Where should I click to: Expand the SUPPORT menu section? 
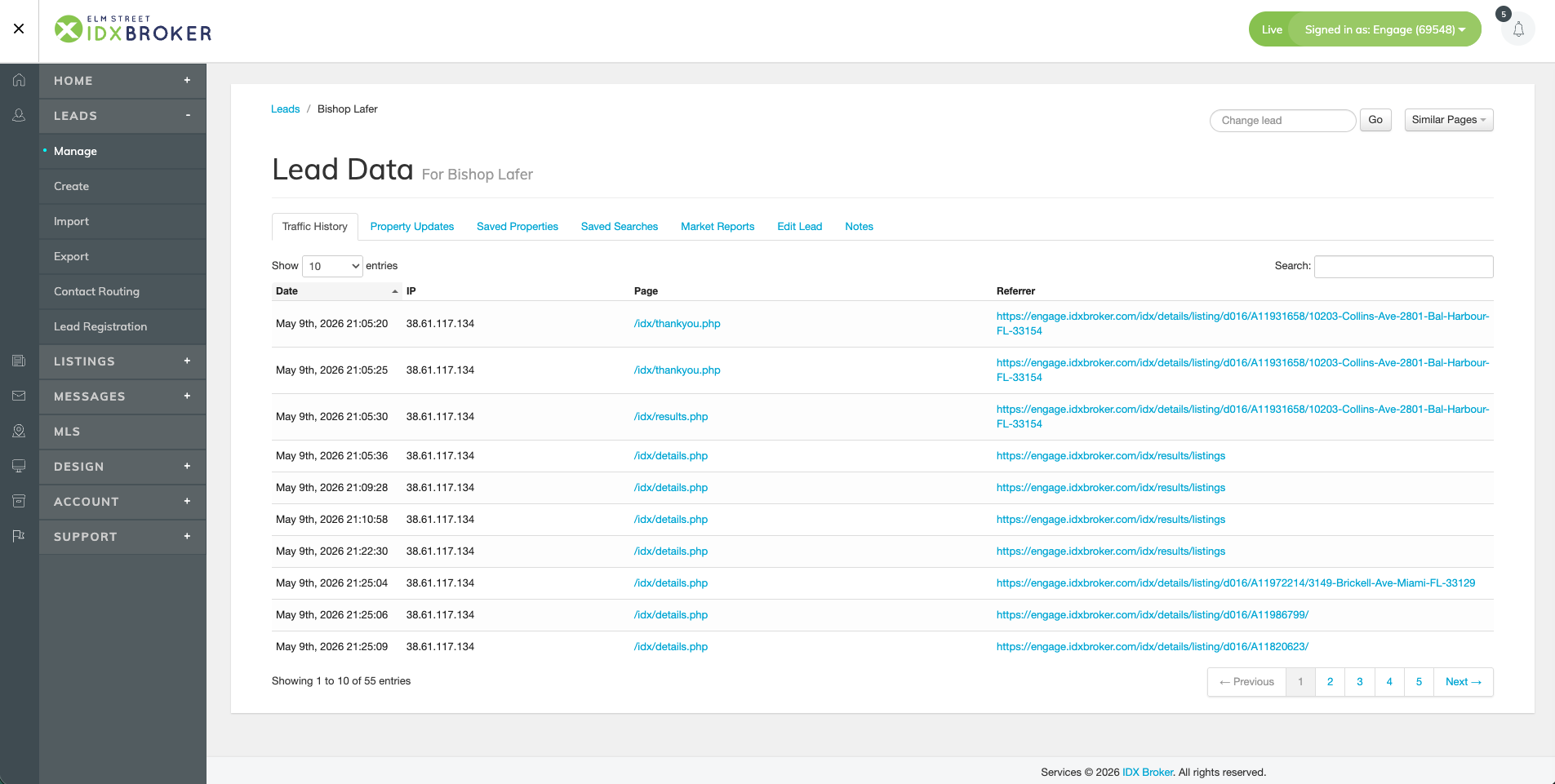[x=122, y=537]
